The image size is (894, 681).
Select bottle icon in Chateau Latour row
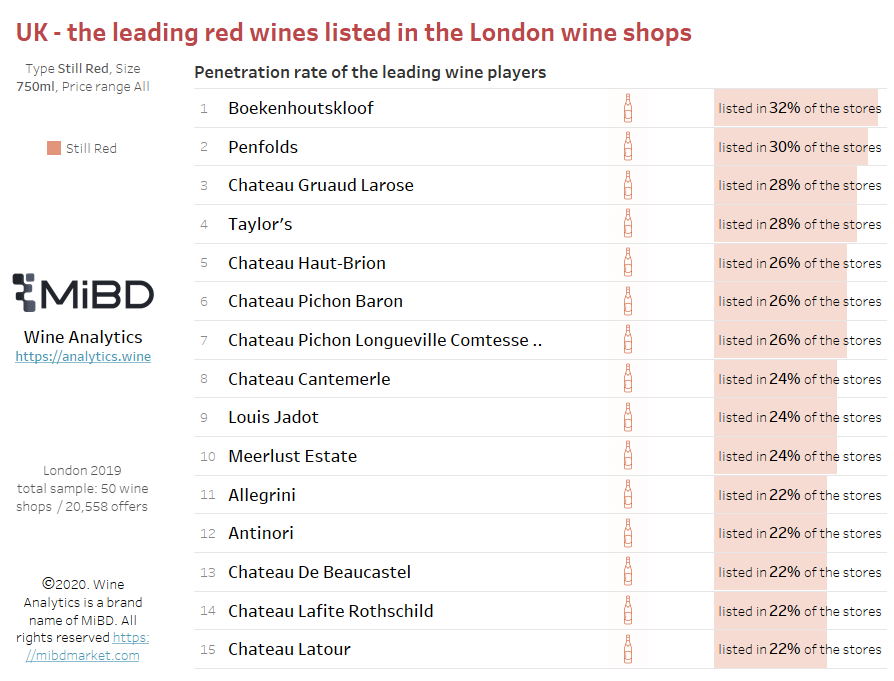click(628, 649)
